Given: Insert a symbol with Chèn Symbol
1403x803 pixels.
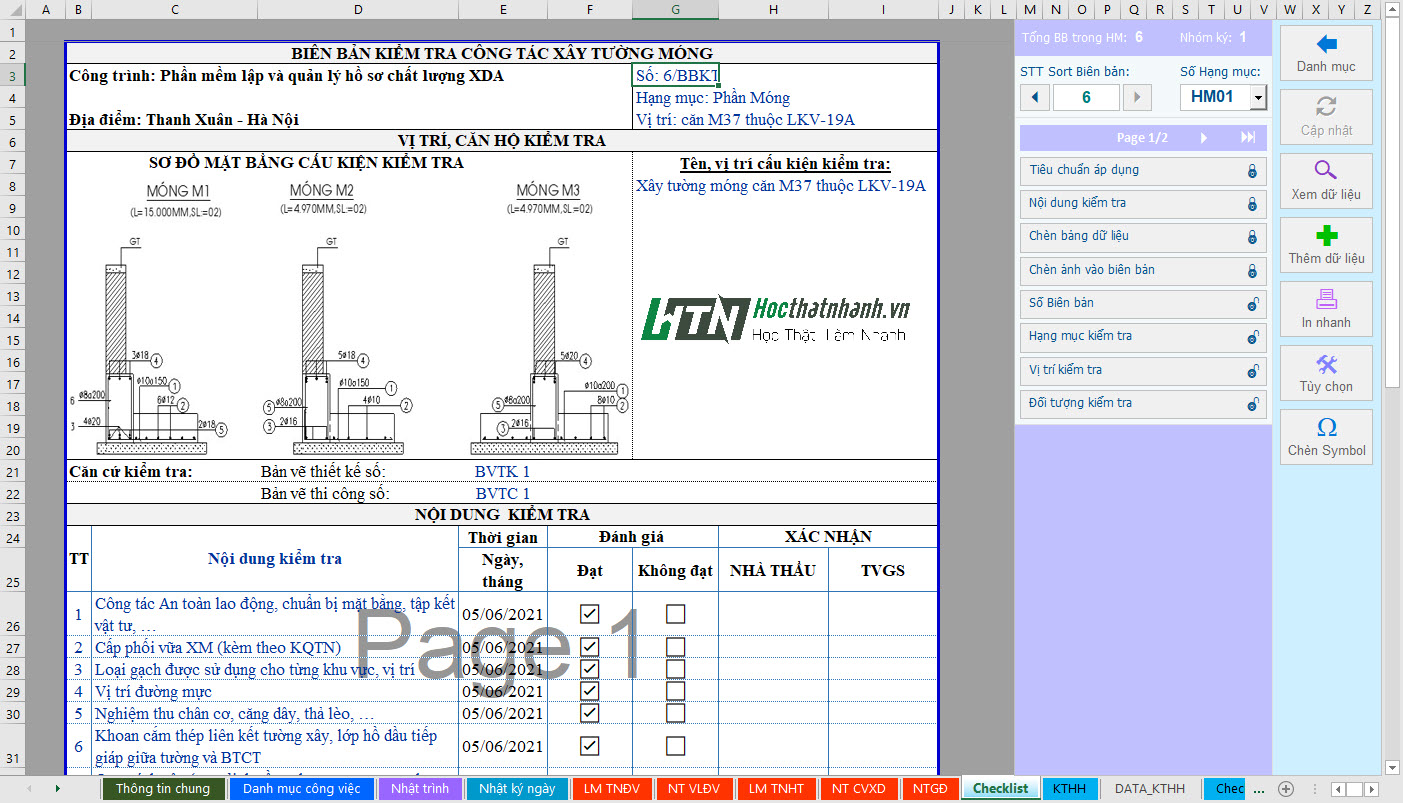Looking at the screenshot, I should tap(1326, 437).
